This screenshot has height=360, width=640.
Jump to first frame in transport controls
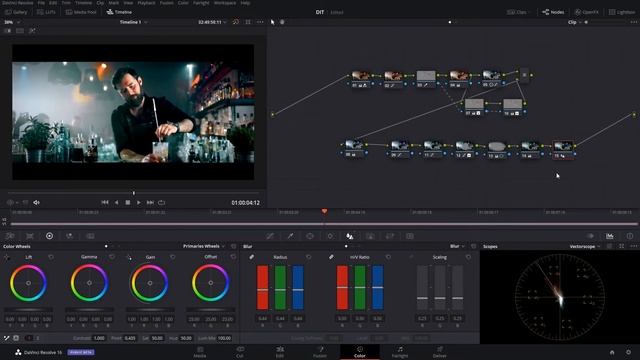[x=105, y=202]
